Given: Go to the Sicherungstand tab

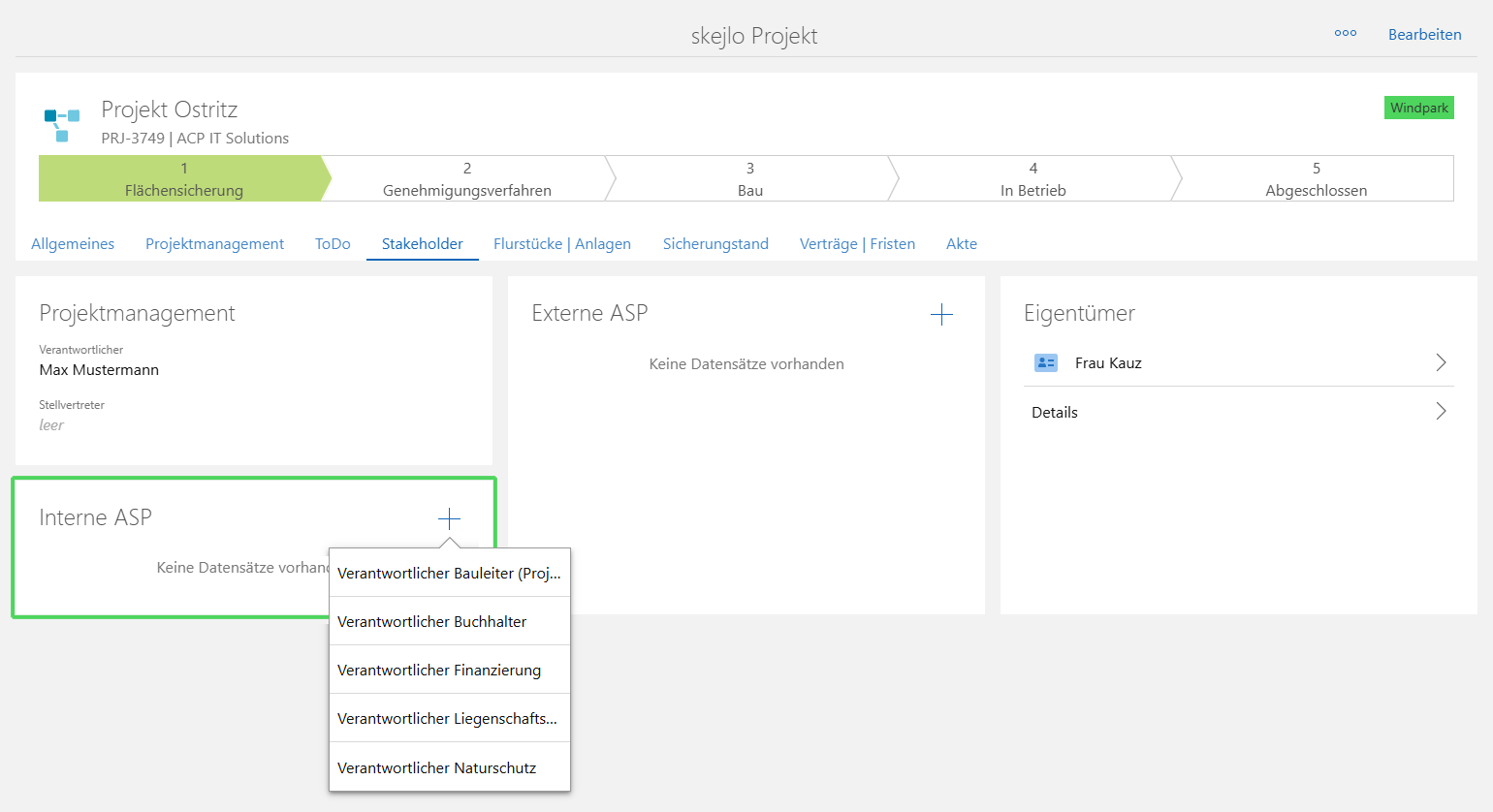Looking at the screenshot, I should point(715,244).
